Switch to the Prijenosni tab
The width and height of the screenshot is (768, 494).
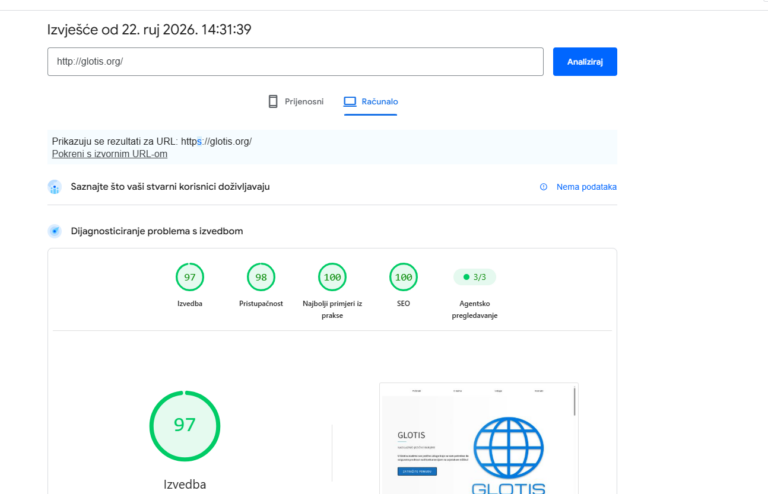[x=296, y=101]
